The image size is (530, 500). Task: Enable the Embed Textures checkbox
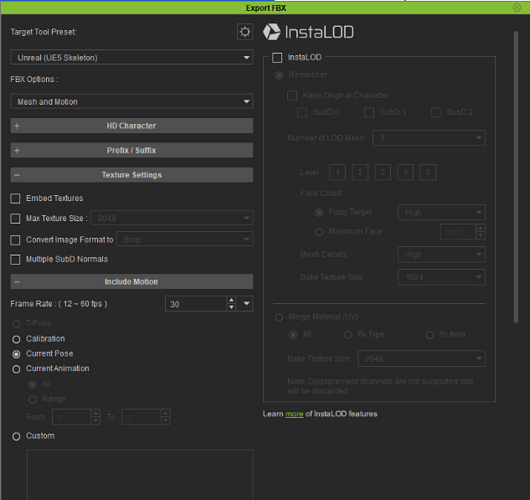(x=15, y=198)
